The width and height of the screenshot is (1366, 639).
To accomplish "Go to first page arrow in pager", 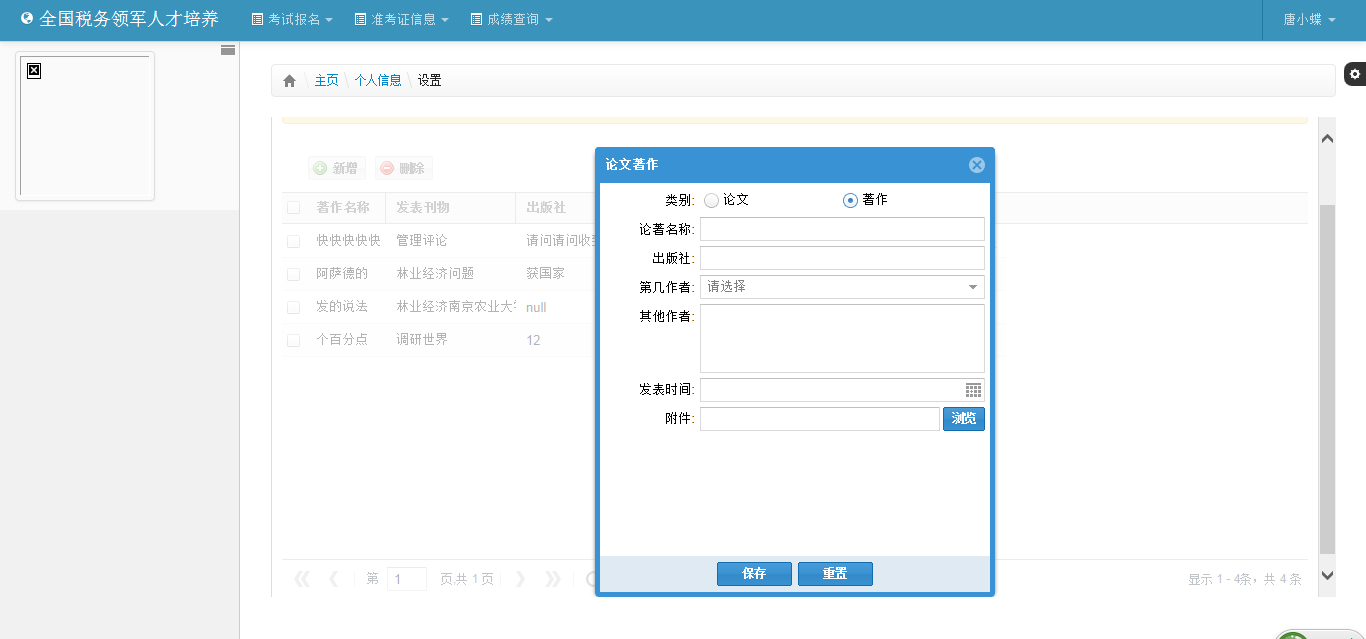I will (301, 579).
